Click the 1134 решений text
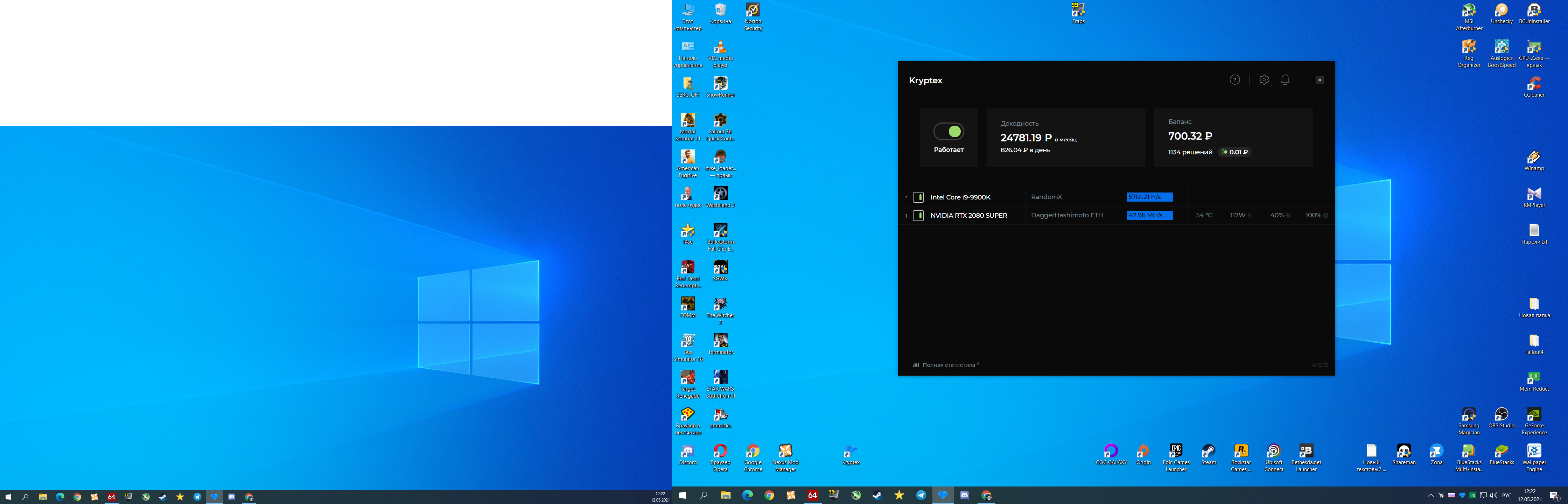 pyautogui.click(x=1190, y=152)
